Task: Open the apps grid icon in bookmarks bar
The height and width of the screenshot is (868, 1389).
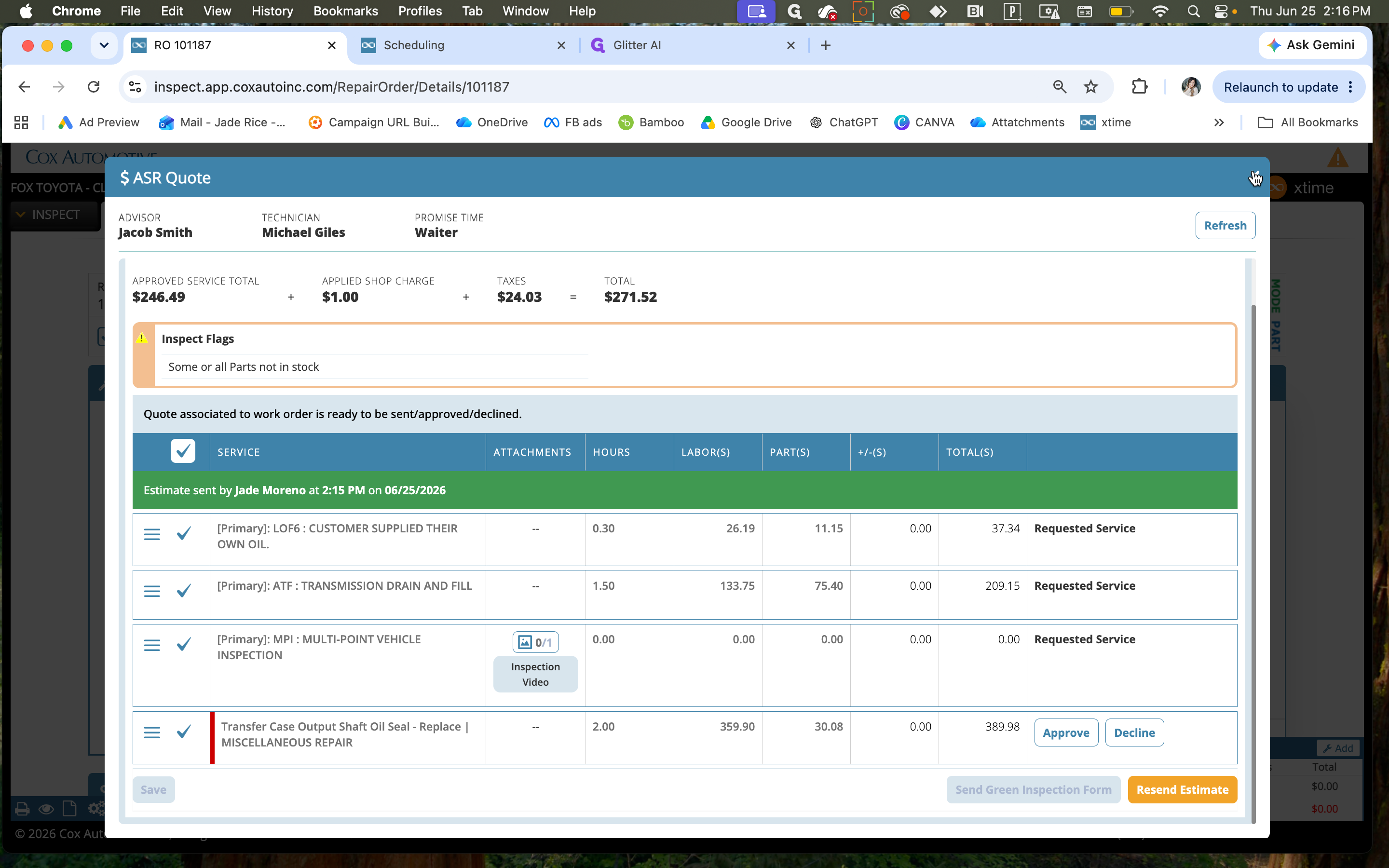Action: 21,122
